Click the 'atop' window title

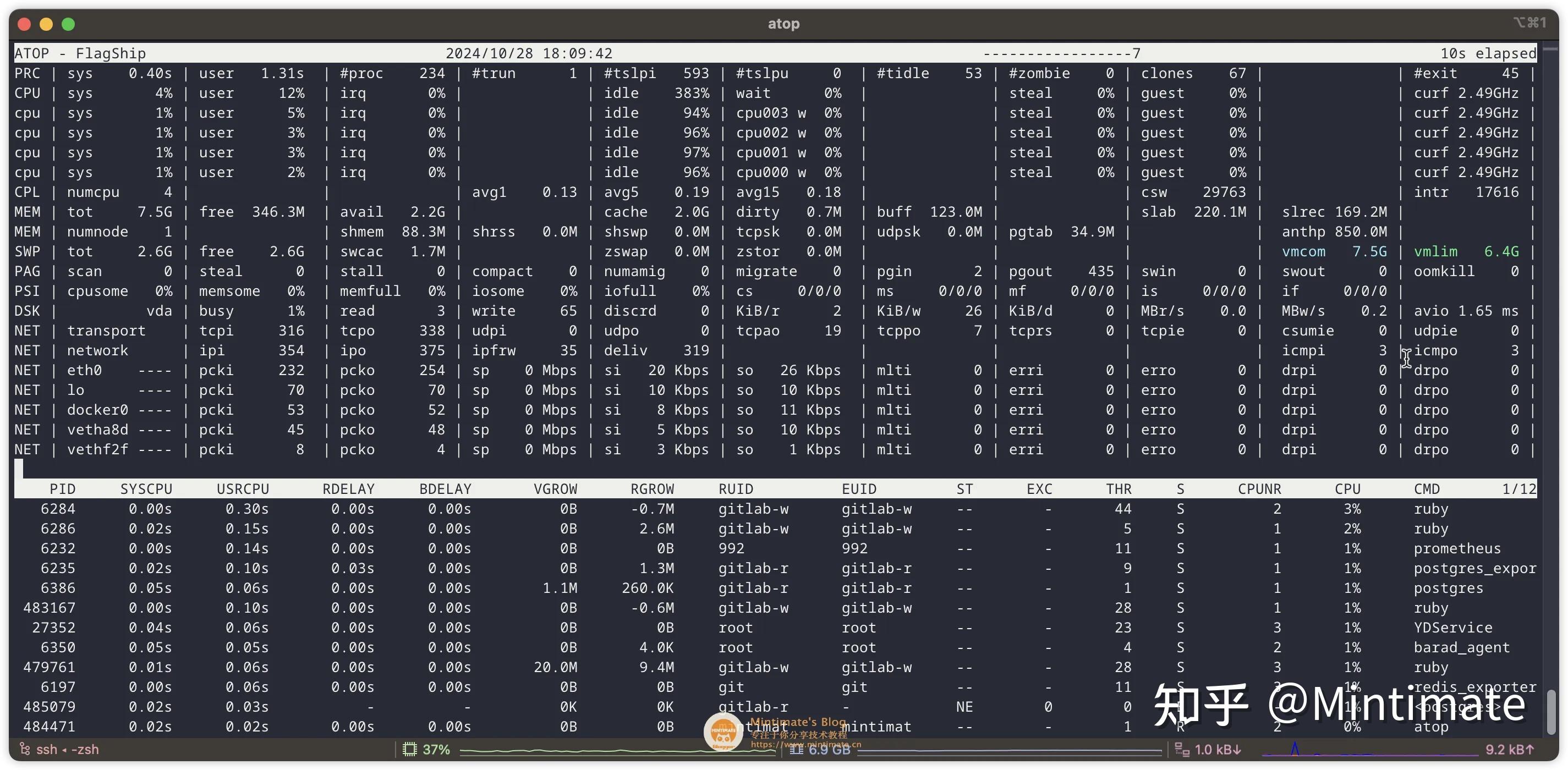pos(783,24)
